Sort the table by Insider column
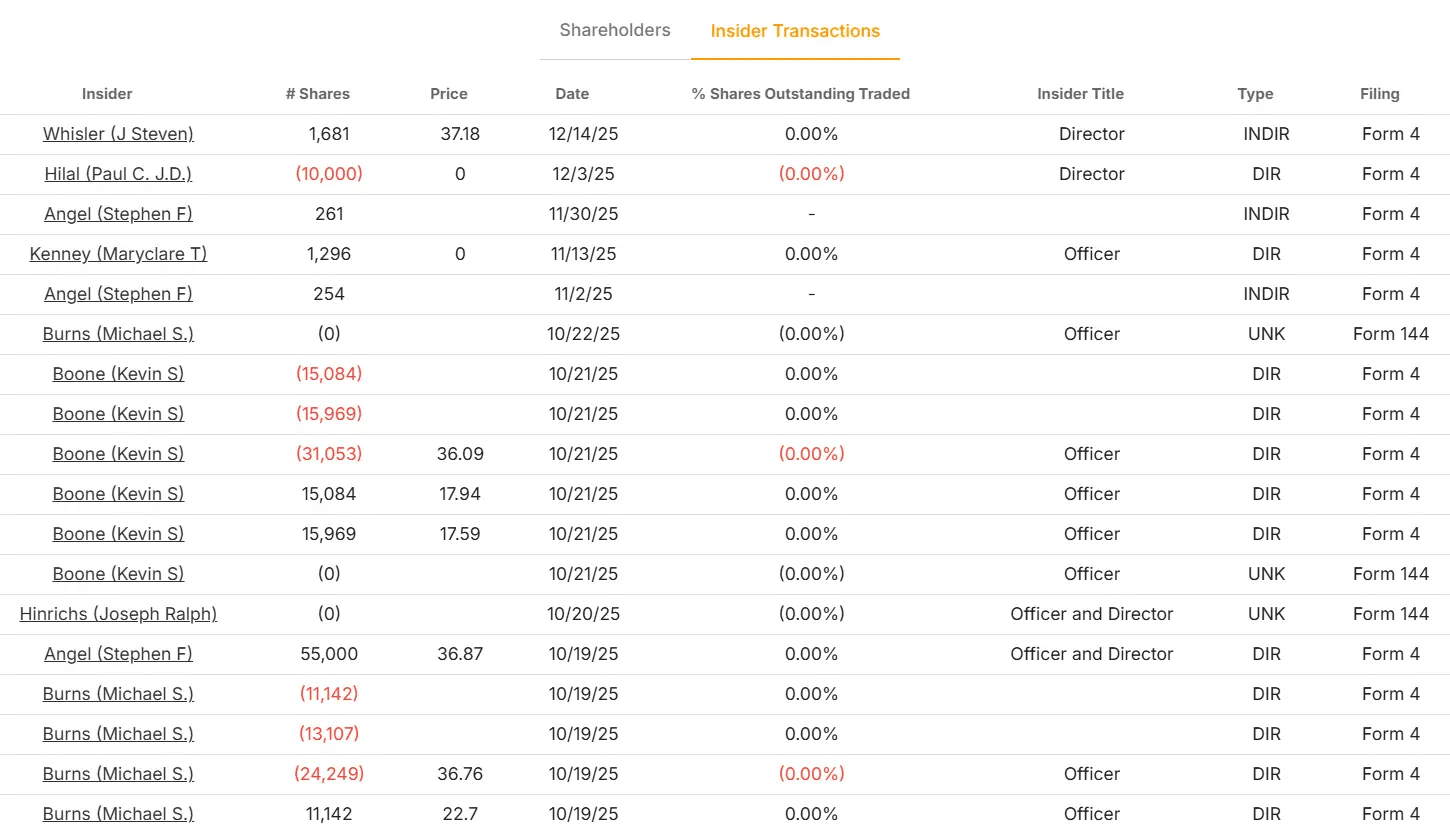Screen dimensions: 1450x830 point(107,94)
